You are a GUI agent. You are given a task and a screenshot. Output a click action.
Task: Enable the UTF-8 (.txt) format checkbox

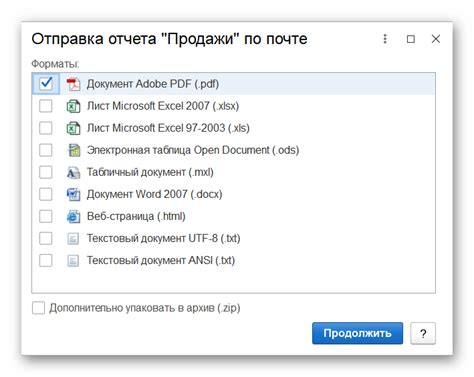46,238
